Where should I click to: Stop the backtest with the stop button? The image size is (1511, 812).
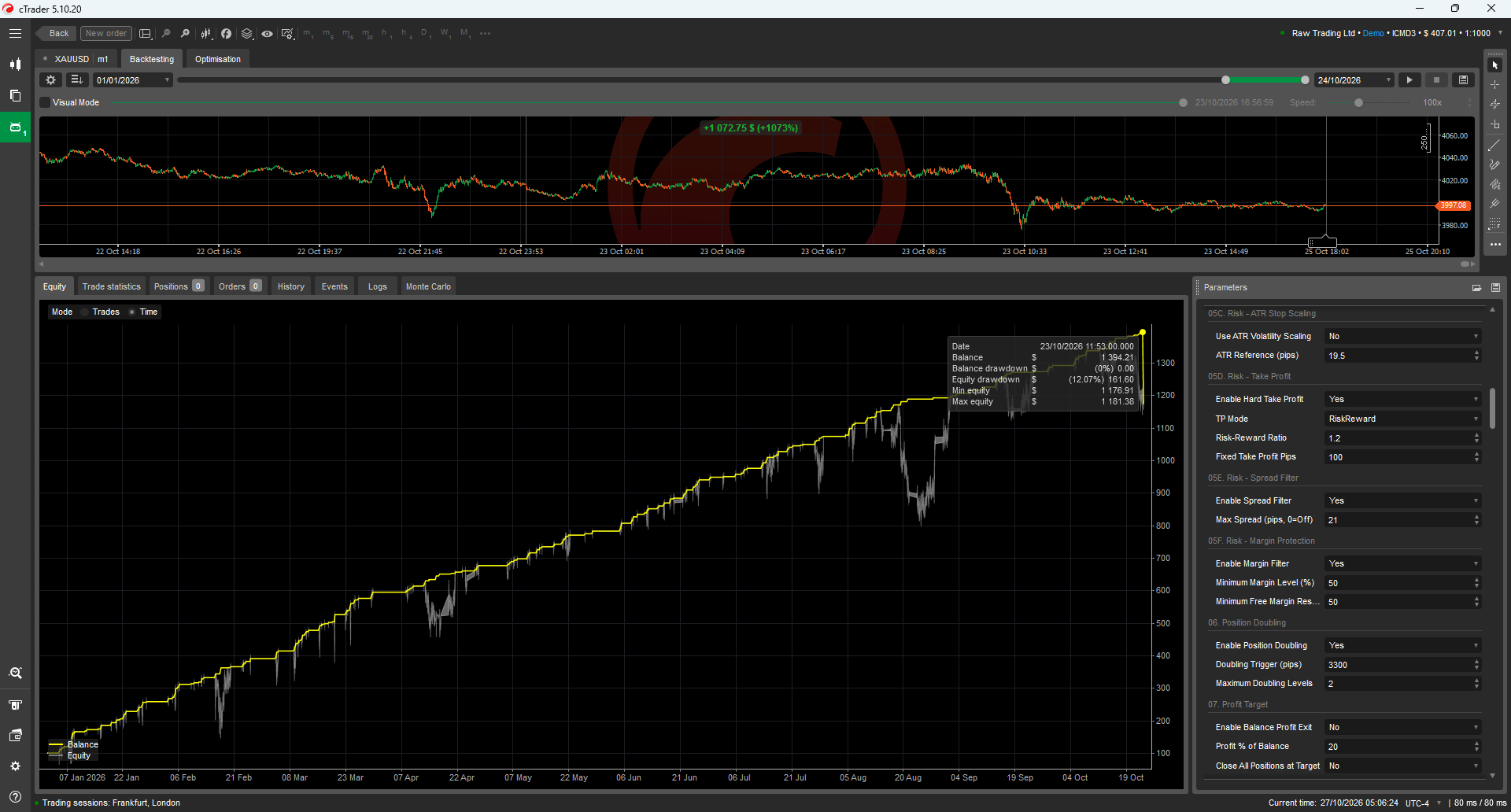[x=1436, y=80]
